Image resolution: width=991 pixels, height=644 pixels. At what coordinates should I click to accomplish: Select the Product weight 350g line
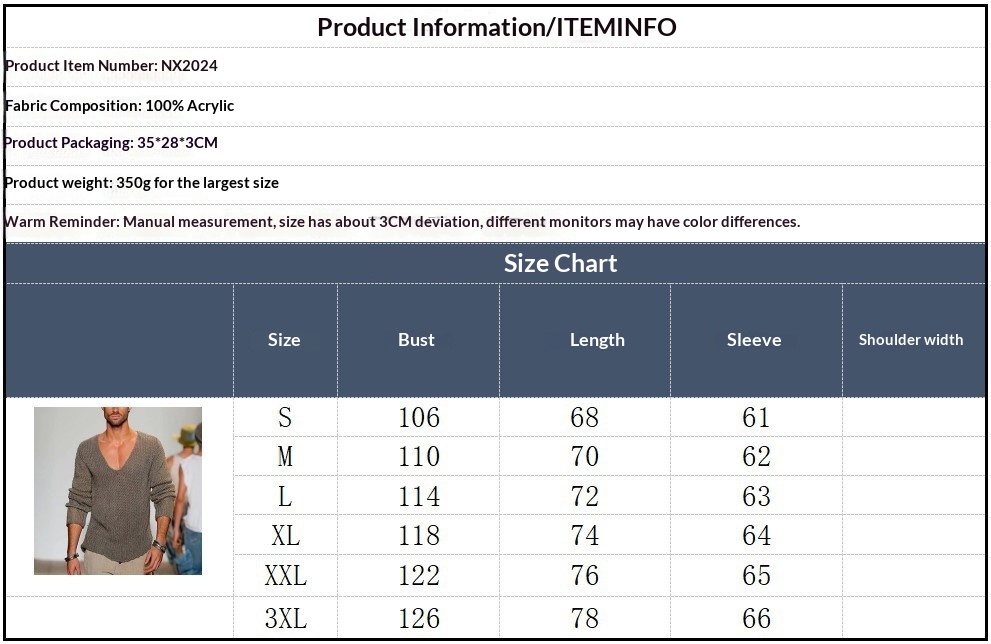pos(141,183)
